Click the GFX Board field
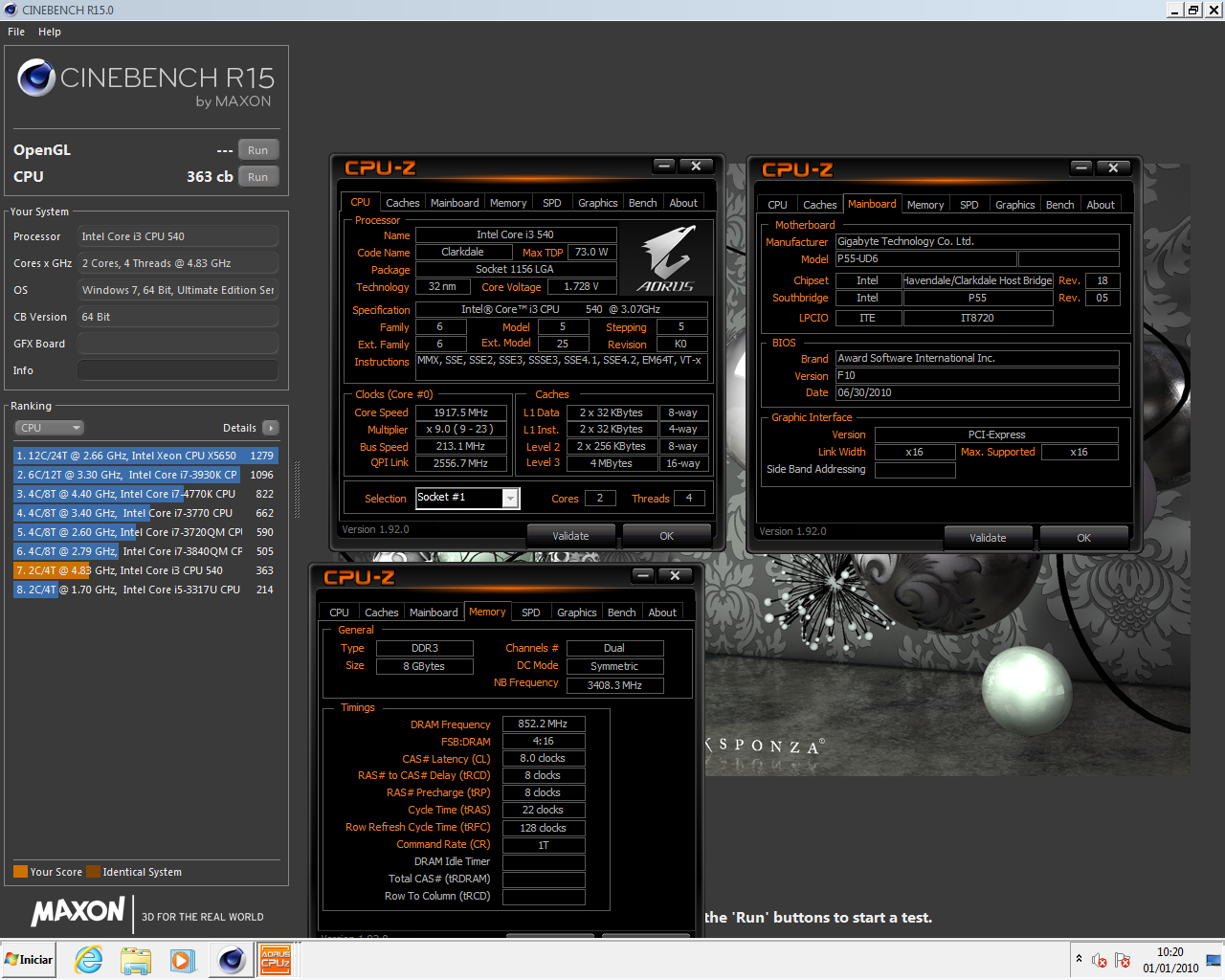This screenshot has width=1225, height=980. point(178,344)
